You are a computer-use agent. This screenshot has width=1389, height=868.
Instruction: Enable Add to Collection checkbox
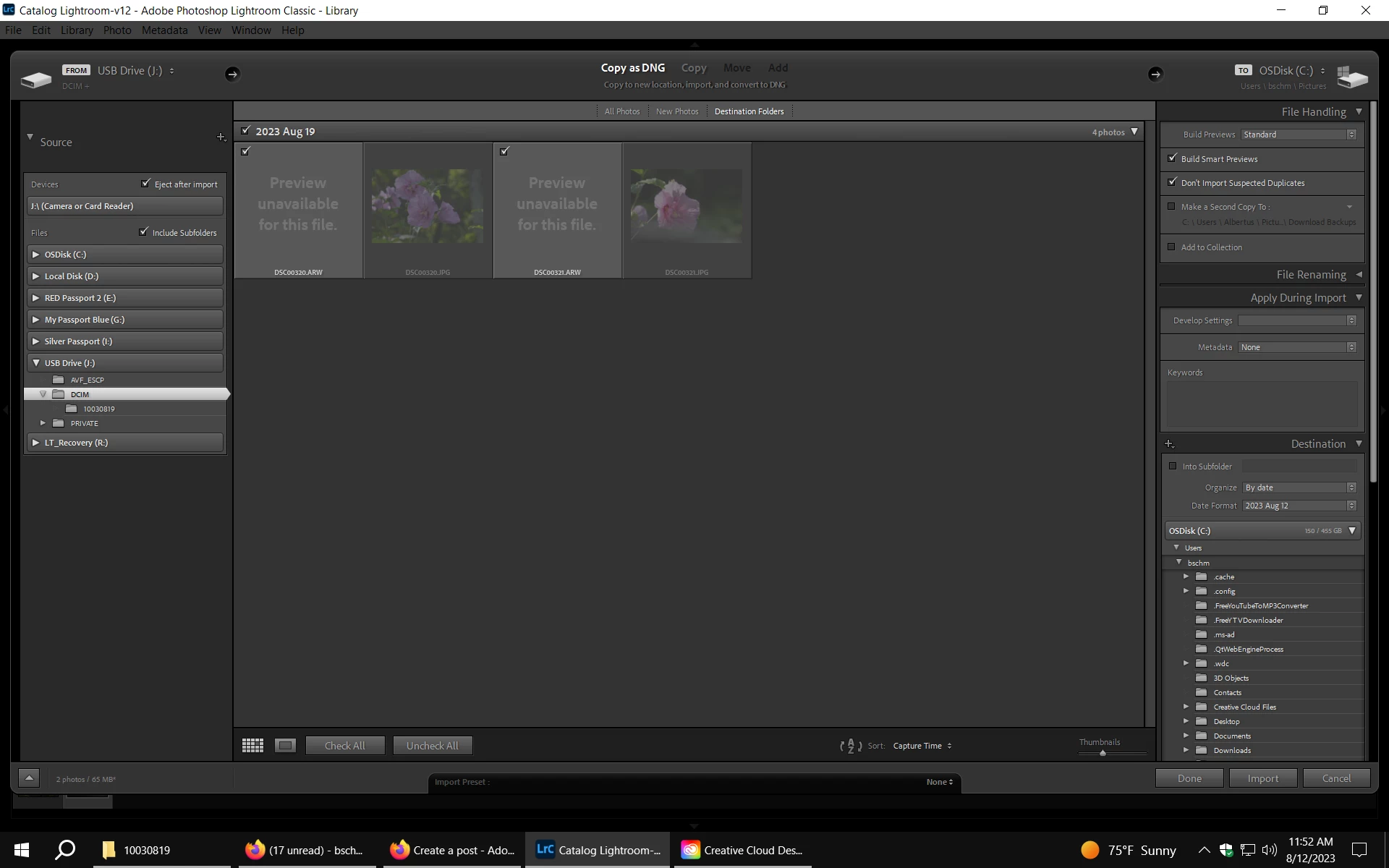(1171, 247)
